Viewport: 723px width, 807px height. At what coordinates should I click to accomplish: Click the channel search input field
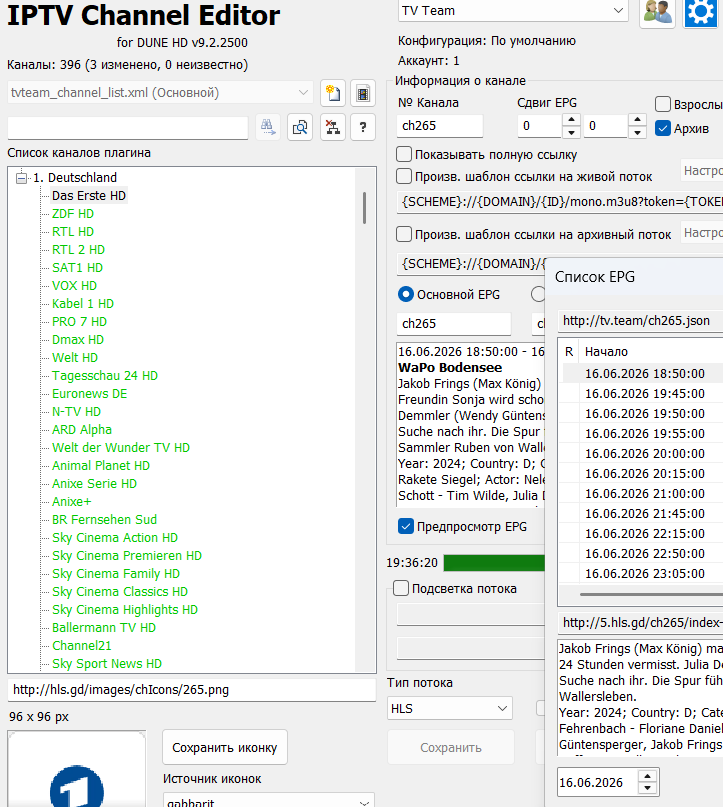(x=128, y=127)
